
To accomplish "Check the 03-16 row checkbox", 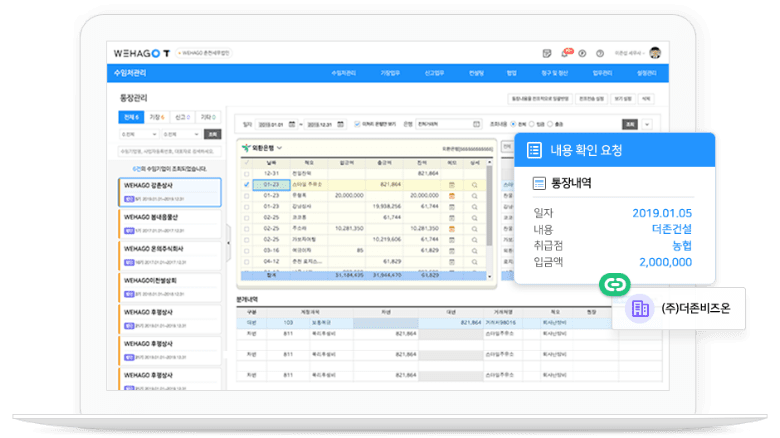I will pos(246,250).
